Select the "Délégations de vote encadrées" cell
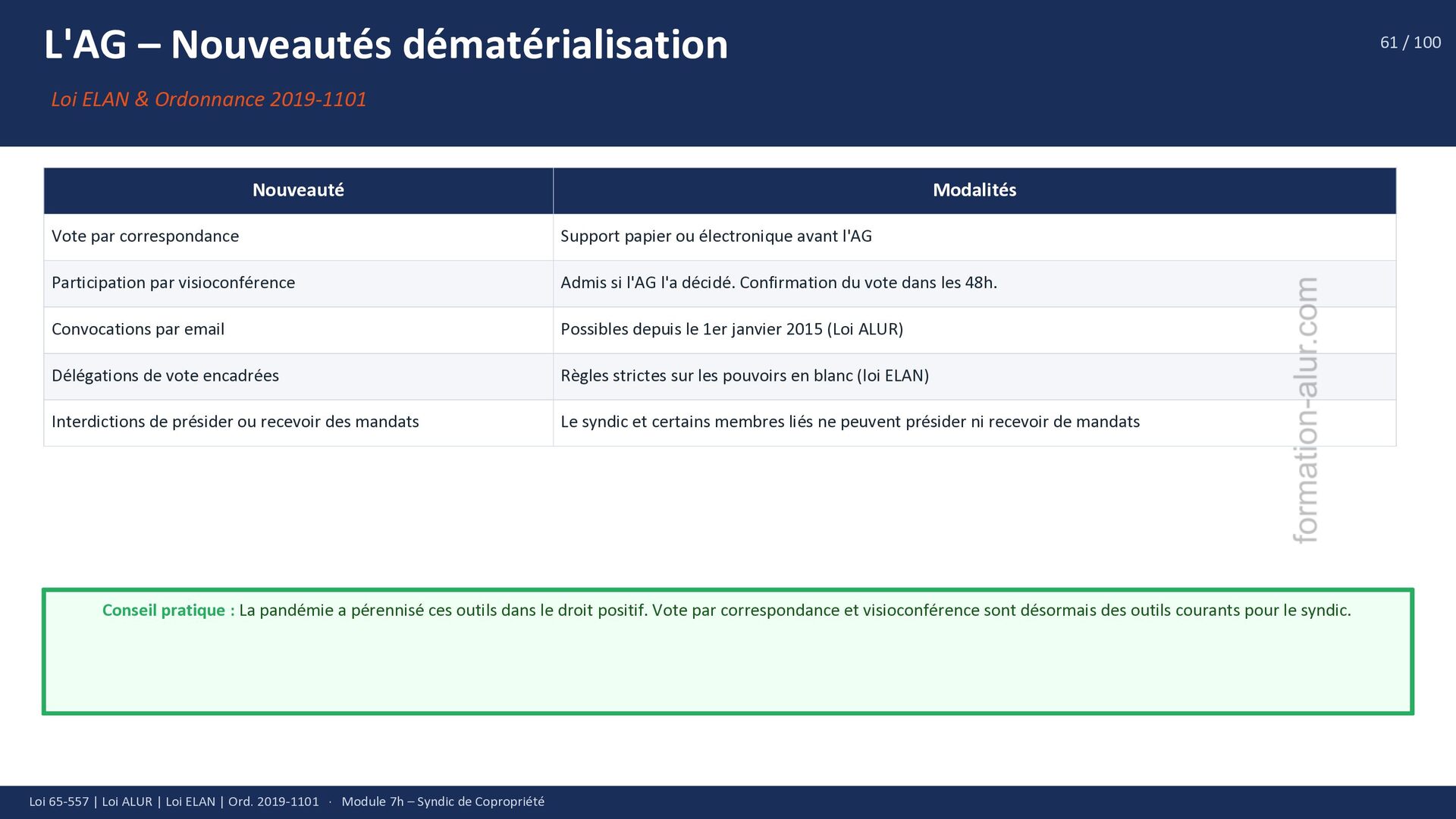This screenshot has height=819, width=1456. [165, 376]
